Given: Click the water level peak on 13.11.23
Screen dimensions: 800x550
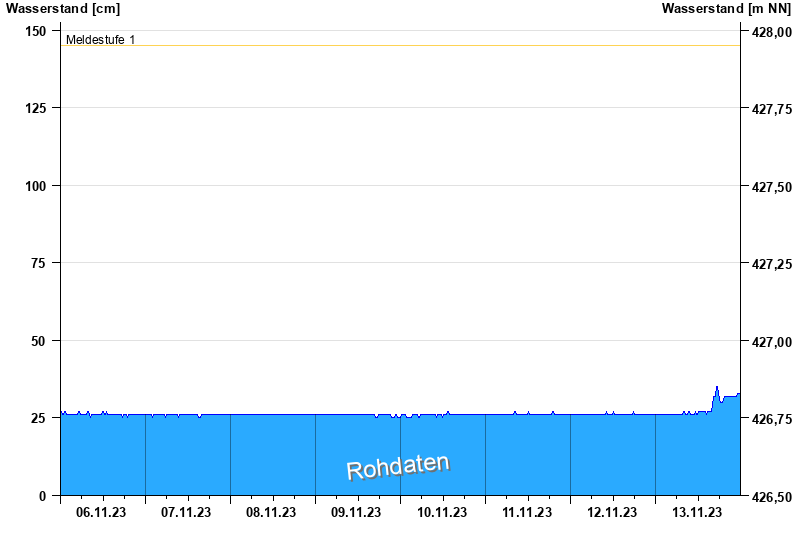Looking at the screenshot, I should [717, 387].
